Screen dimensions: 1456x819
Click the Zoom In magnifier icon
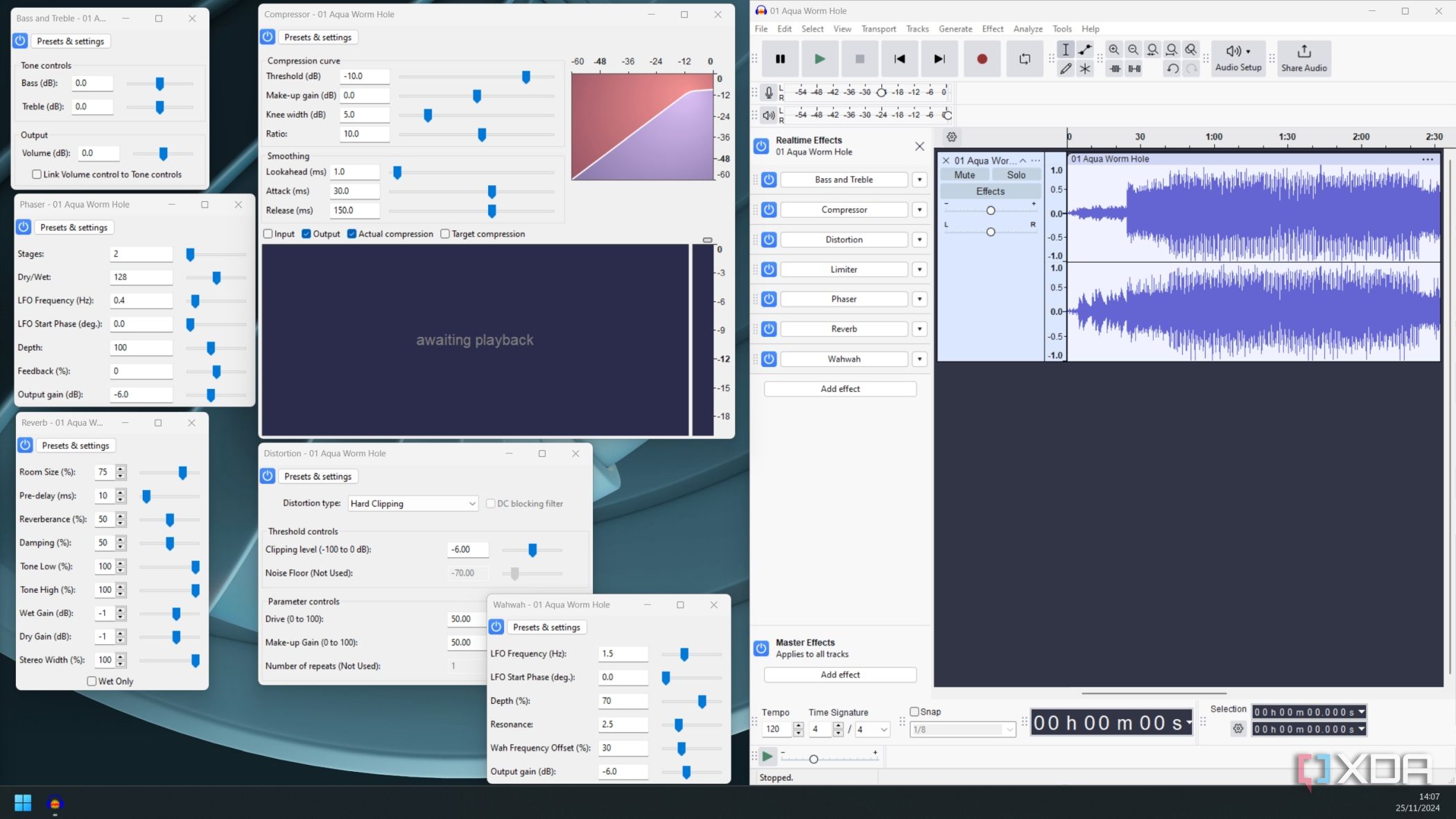coord(1113,50)
